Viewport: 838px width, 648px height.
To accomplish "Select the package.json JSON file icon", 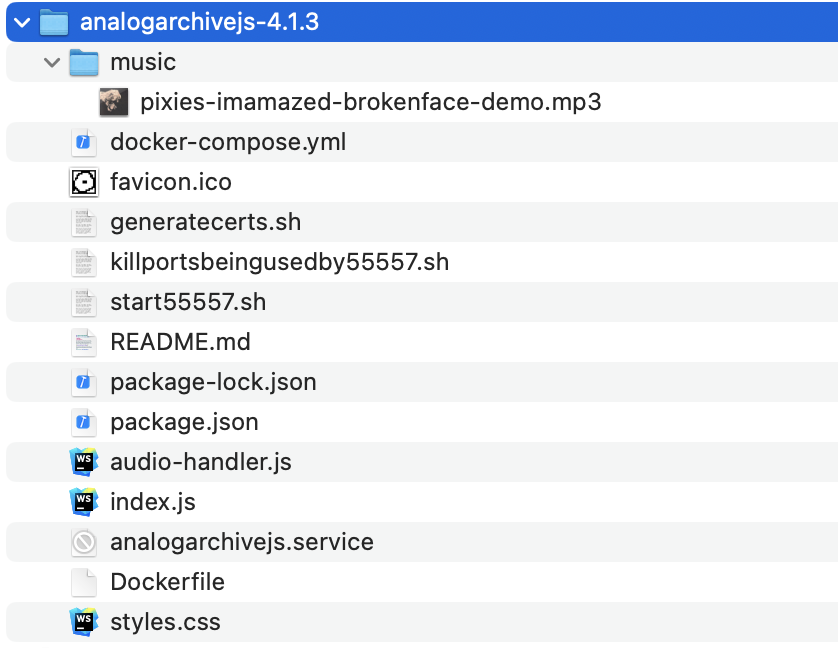I will [84, 422].
